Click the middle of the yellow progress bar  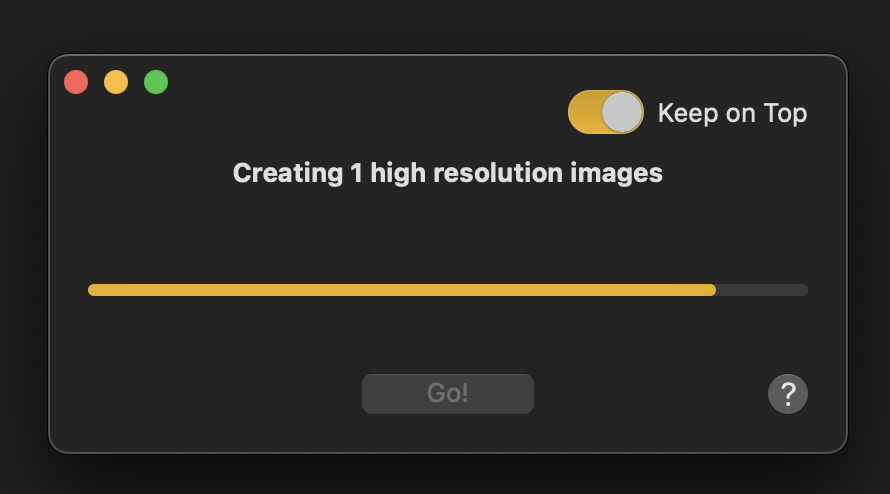[x=402, y=290]
